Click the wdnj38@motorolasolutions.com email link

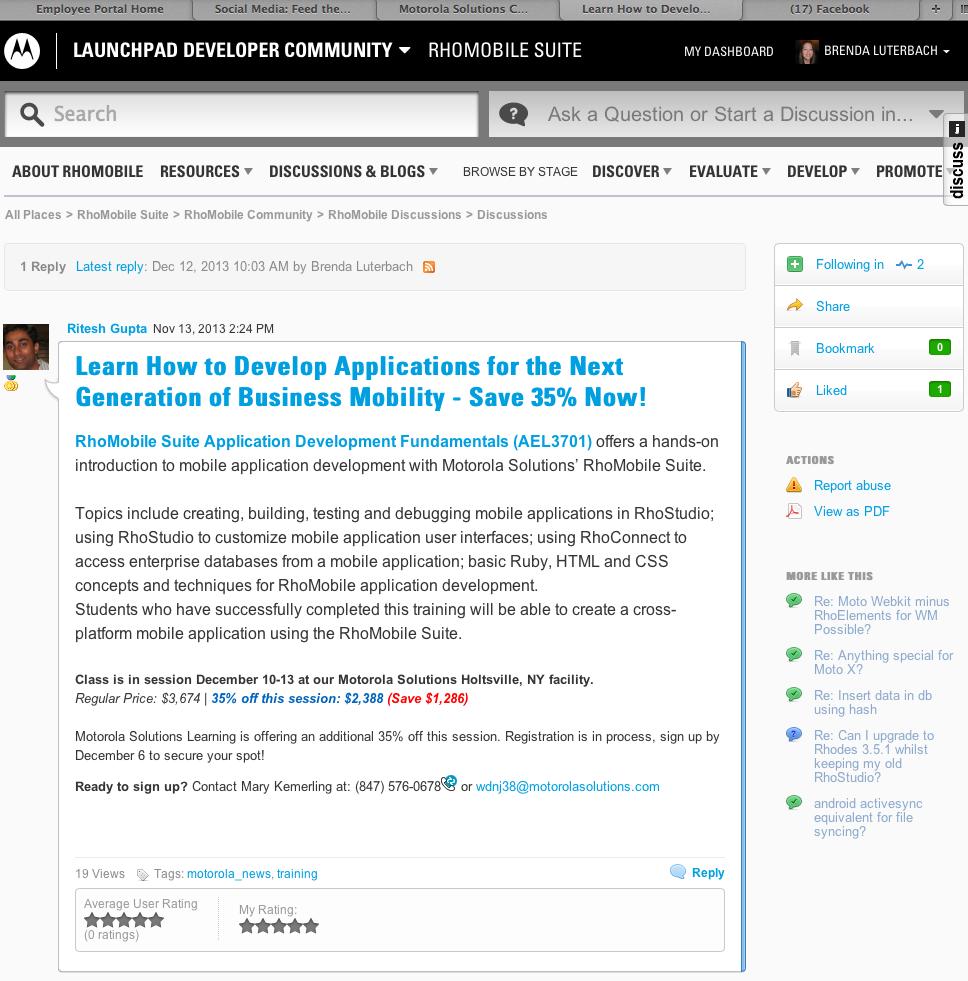[x=568, y=786]
